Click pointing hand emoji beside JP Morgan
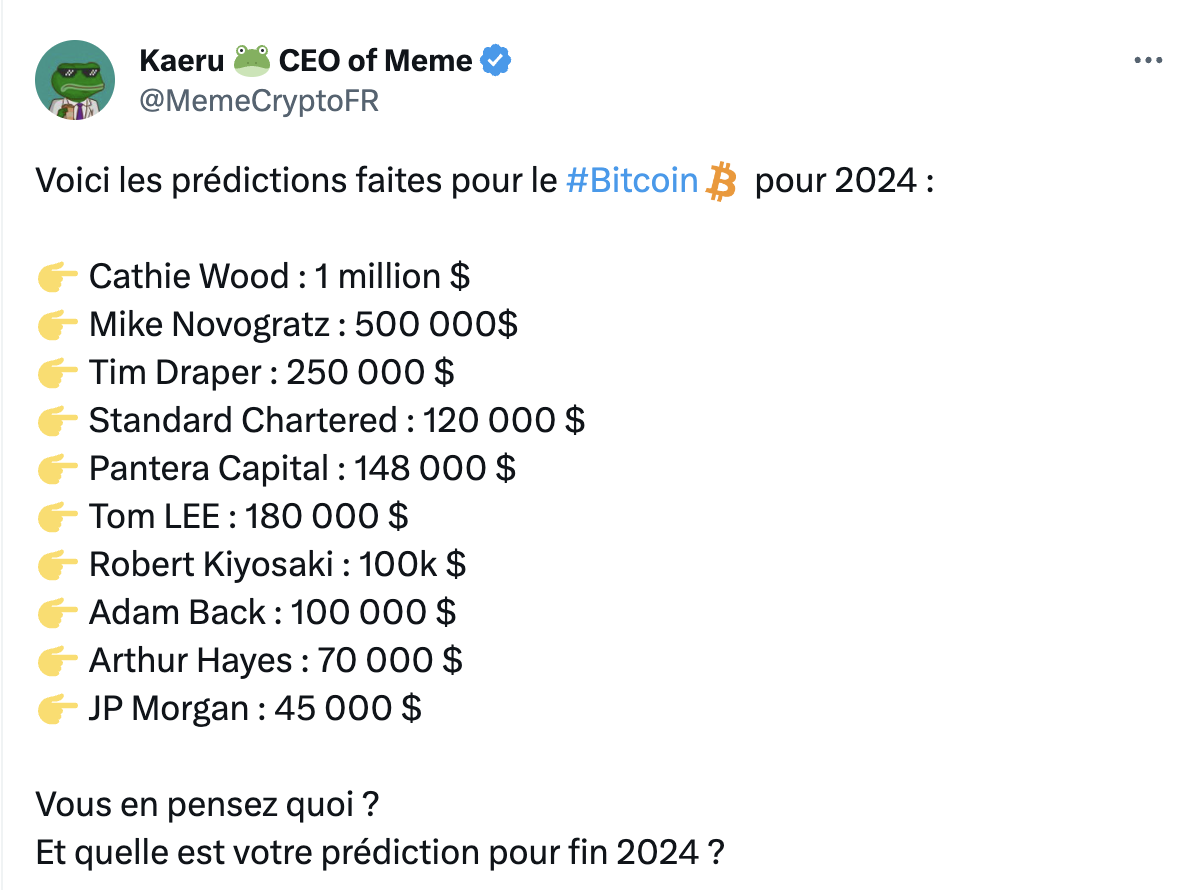Image resolution: width=1192 pixels, height=890 pixels. pyautogui.click(x=58, y=708)
